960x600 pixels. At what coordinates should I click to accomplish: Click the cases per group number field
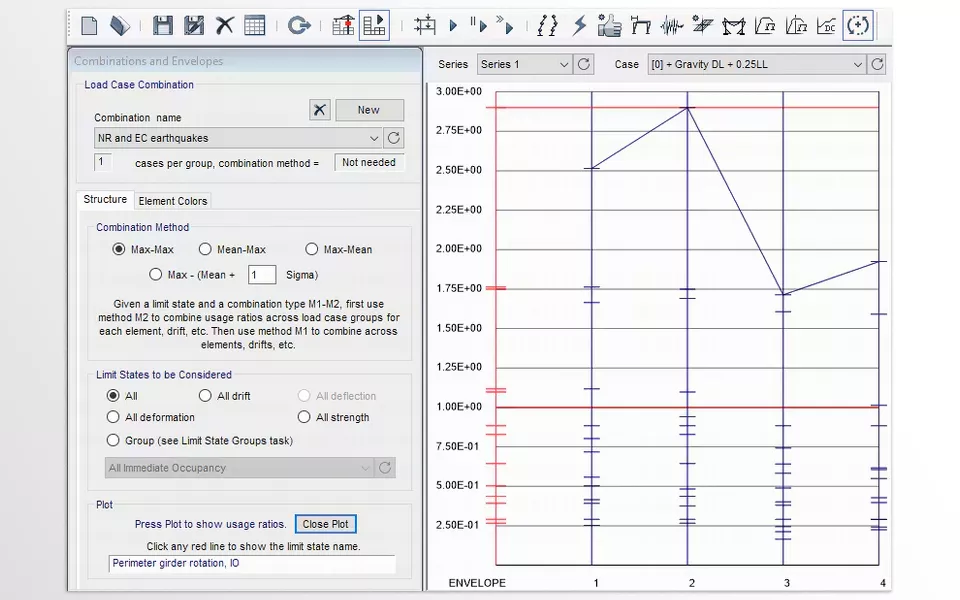point(102,162)
